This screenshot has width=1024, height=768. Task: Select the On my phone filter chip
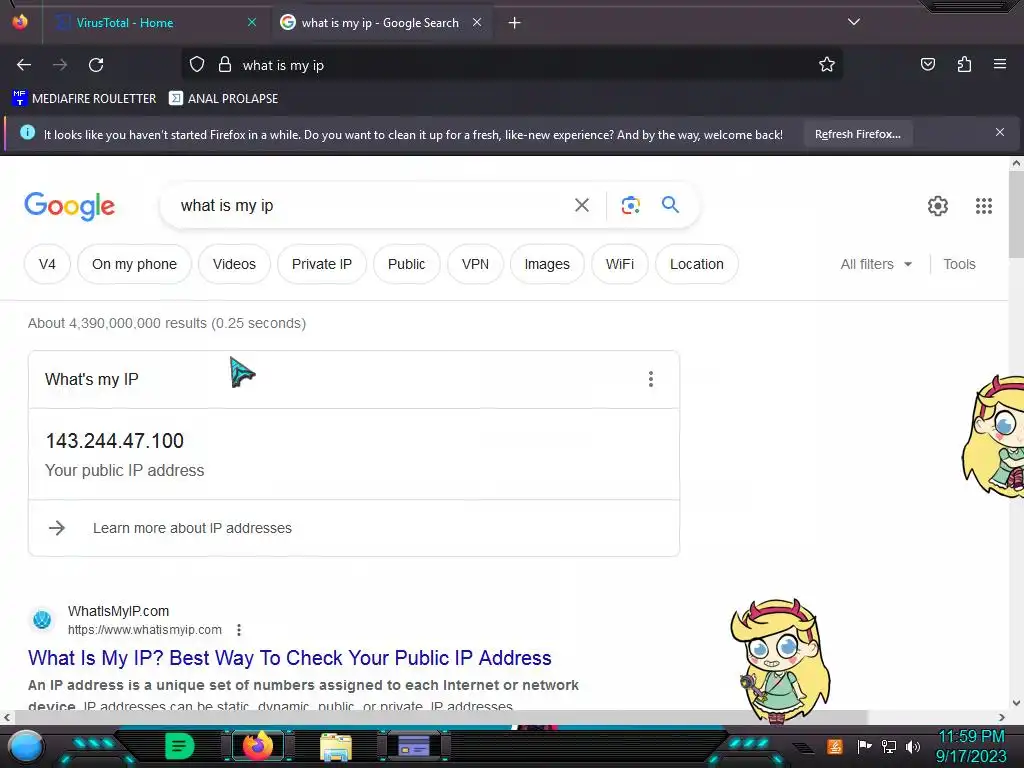[135, 264]
